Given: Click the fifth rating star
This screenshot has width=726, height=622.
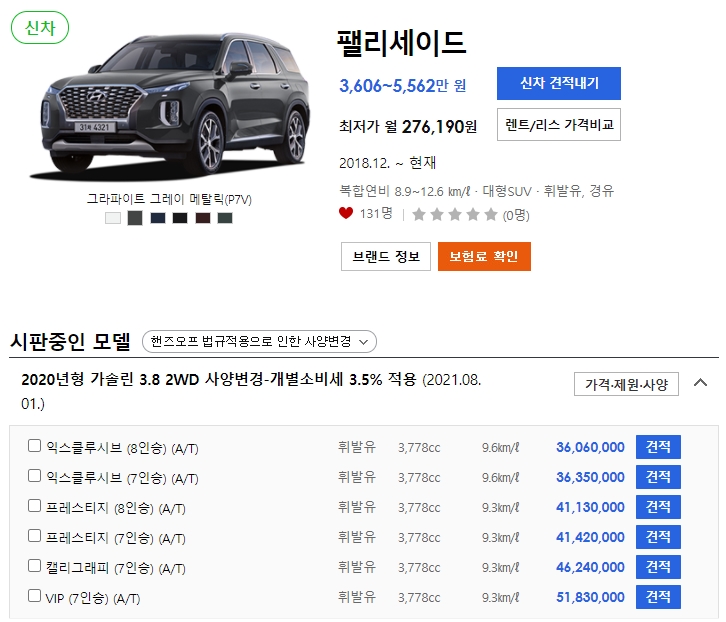Looking at the screenshot, I should coord(491,214).
